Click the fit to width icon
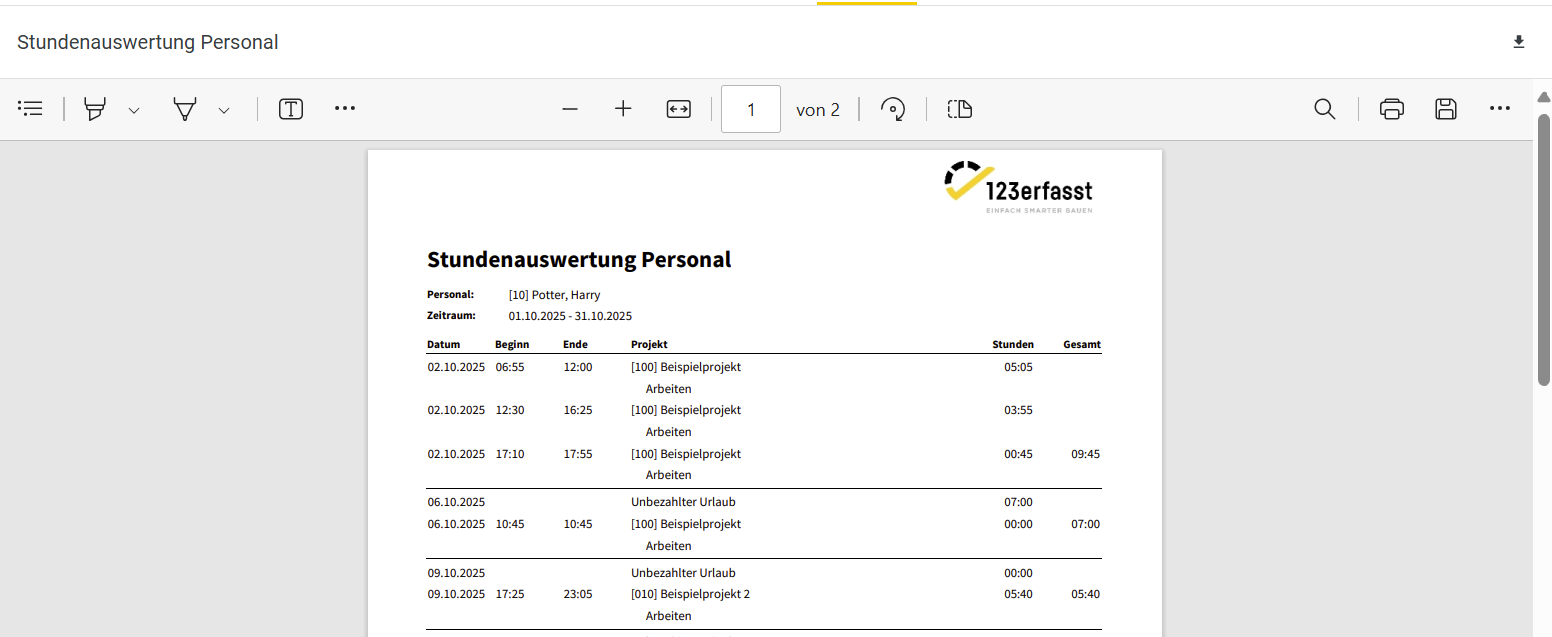Image resolution: width=1552 pixels, height=637 pixels. click(x=679, y=109)
